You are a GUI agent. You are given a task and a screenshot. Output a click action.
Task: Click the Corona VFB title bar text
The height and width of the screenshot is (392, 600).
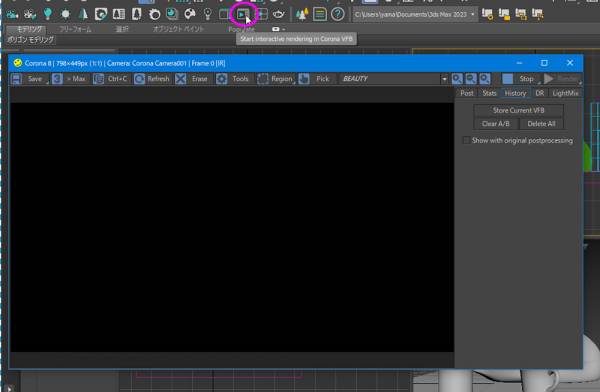click(125, 63)
